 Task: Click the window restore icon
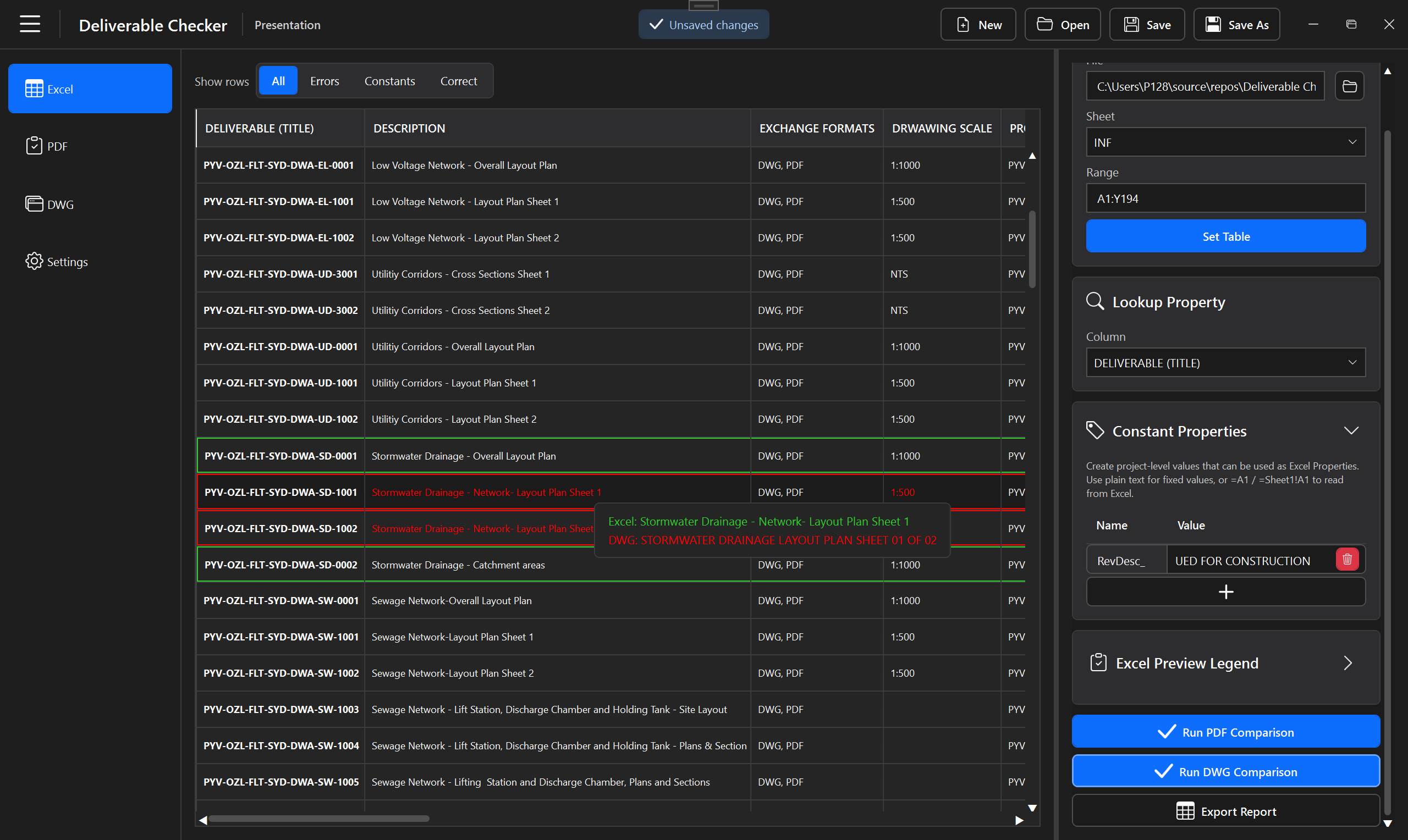[x=1351, y=24]
